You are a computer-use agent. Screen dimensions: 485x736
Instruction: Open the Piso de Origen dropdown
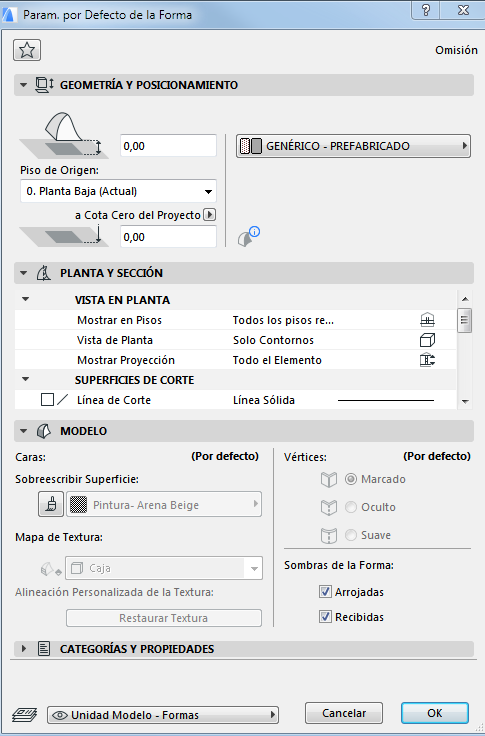(118, 191)
